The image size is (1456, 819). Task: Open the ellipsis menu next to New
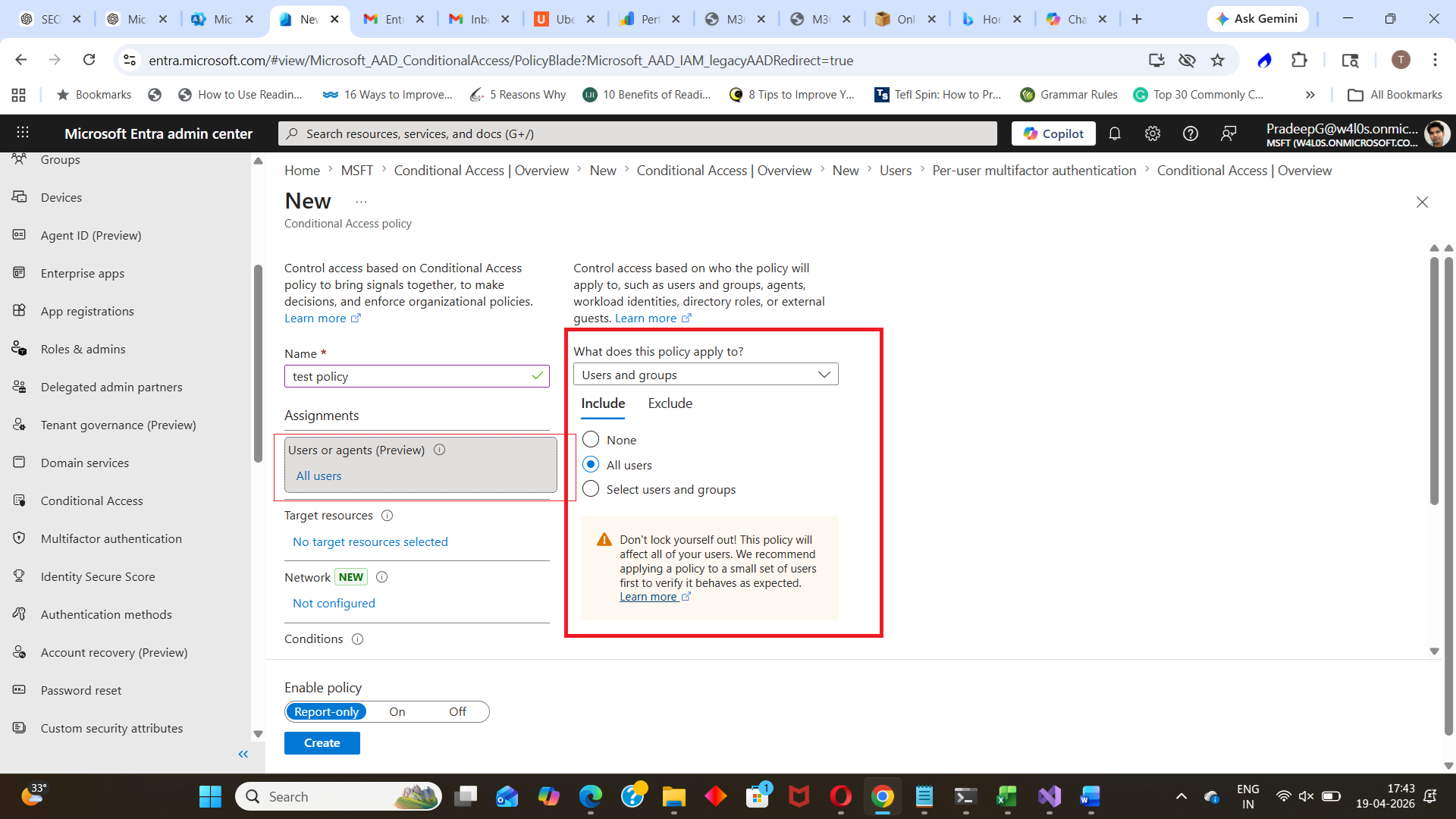(x=361, y=202)
